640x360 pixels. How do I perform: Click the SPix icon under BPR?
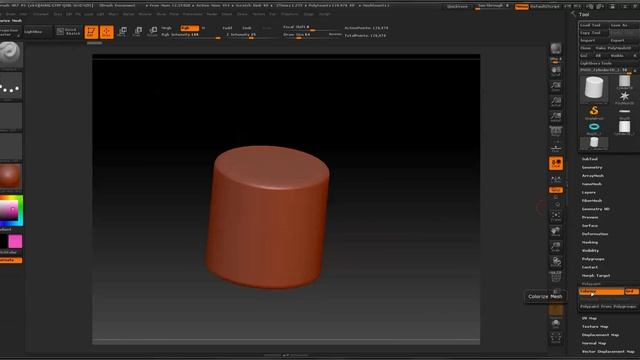[x=556, y=60]
